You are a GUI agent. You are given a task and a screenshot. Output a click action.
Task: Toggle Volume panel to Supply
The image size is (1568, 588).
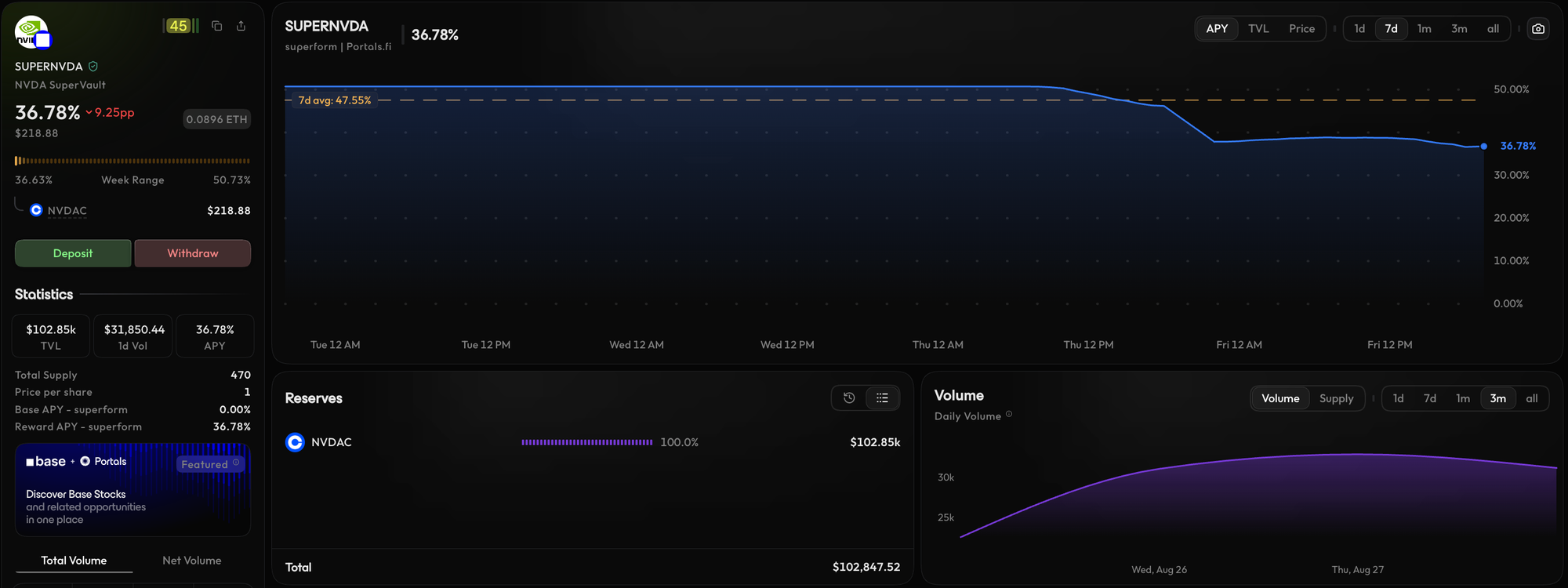coord(1336,398)
